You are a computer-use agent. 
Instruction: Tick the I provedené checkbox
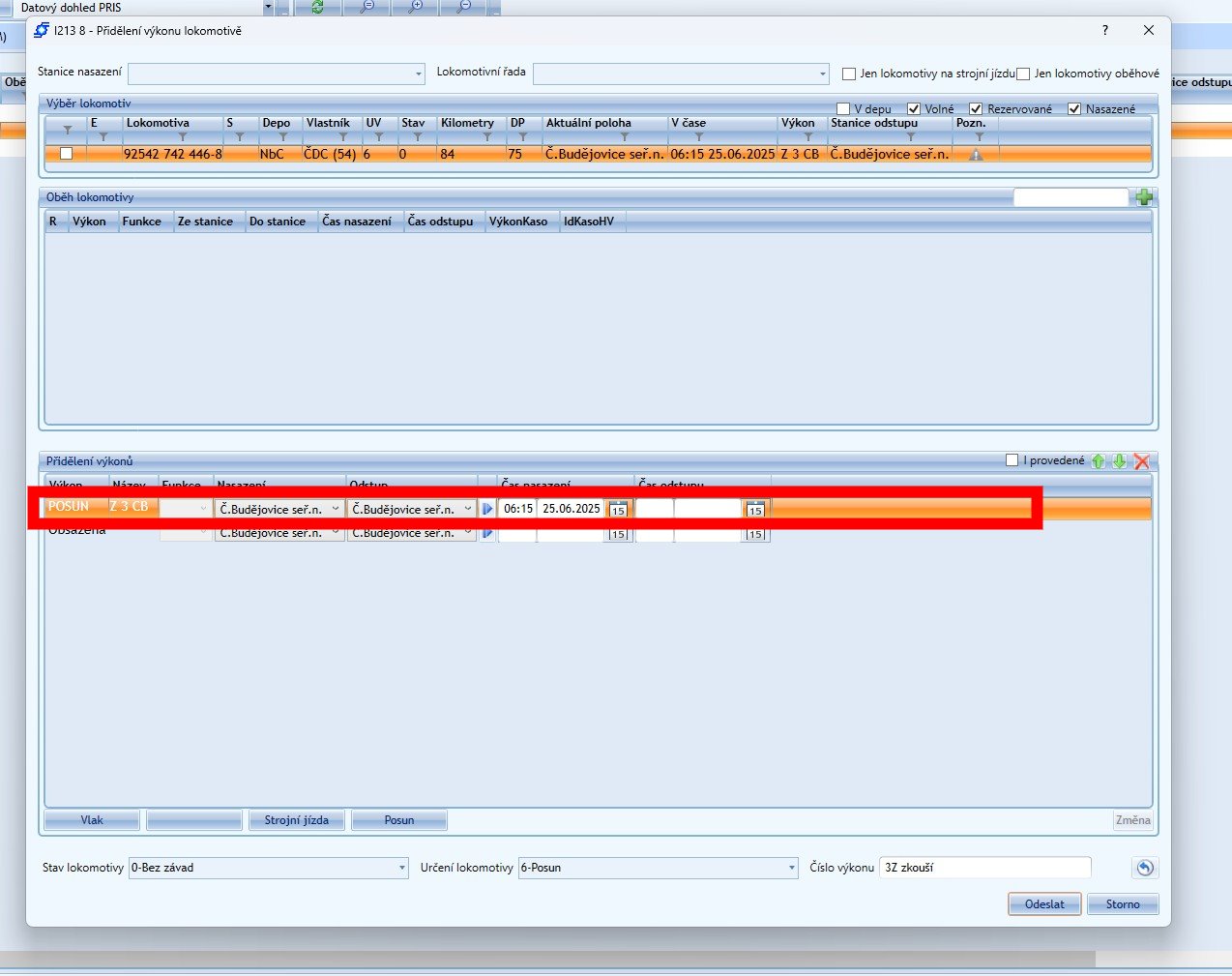1012,460
